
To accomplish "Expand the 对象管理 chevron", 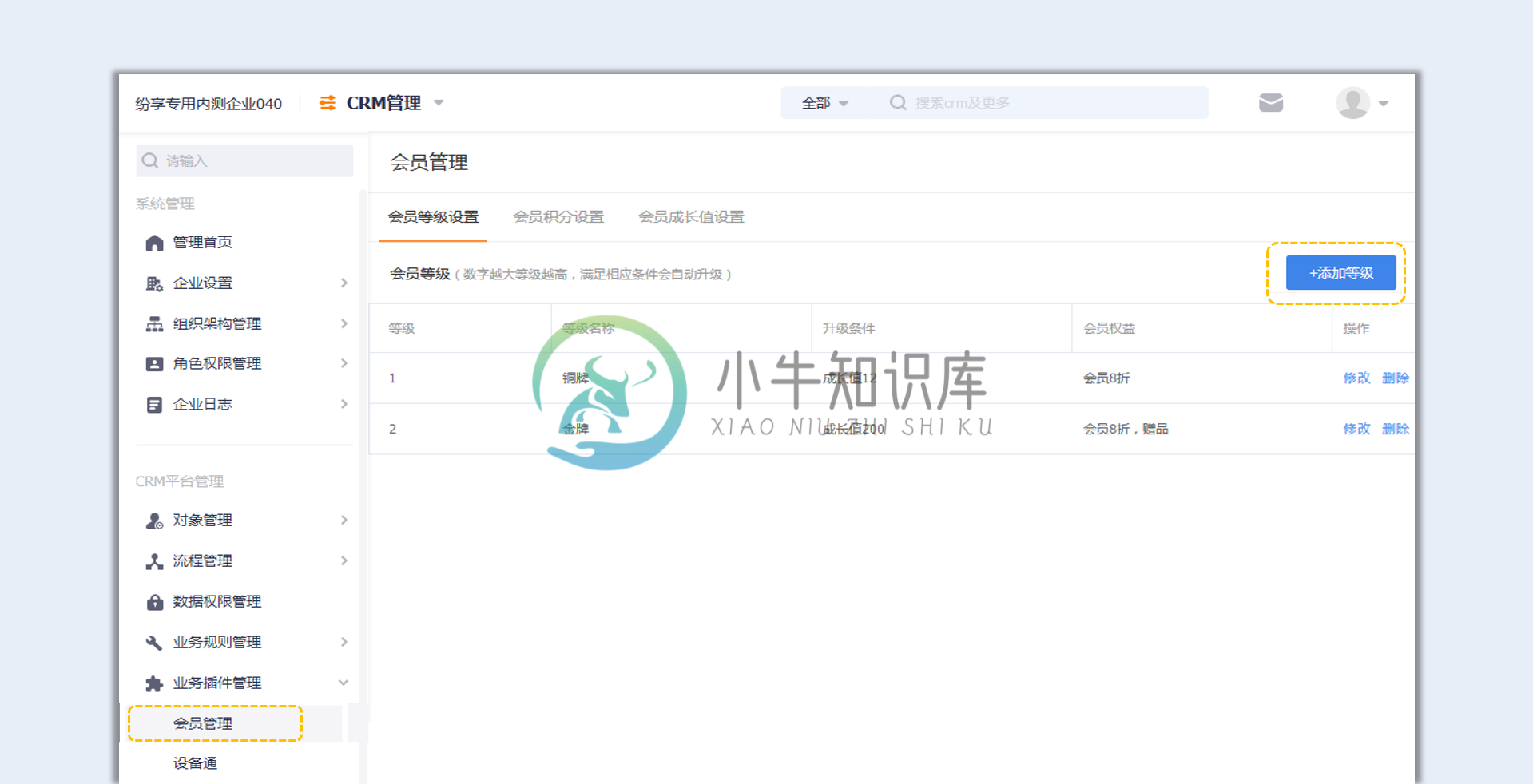I will coord(344,520).
